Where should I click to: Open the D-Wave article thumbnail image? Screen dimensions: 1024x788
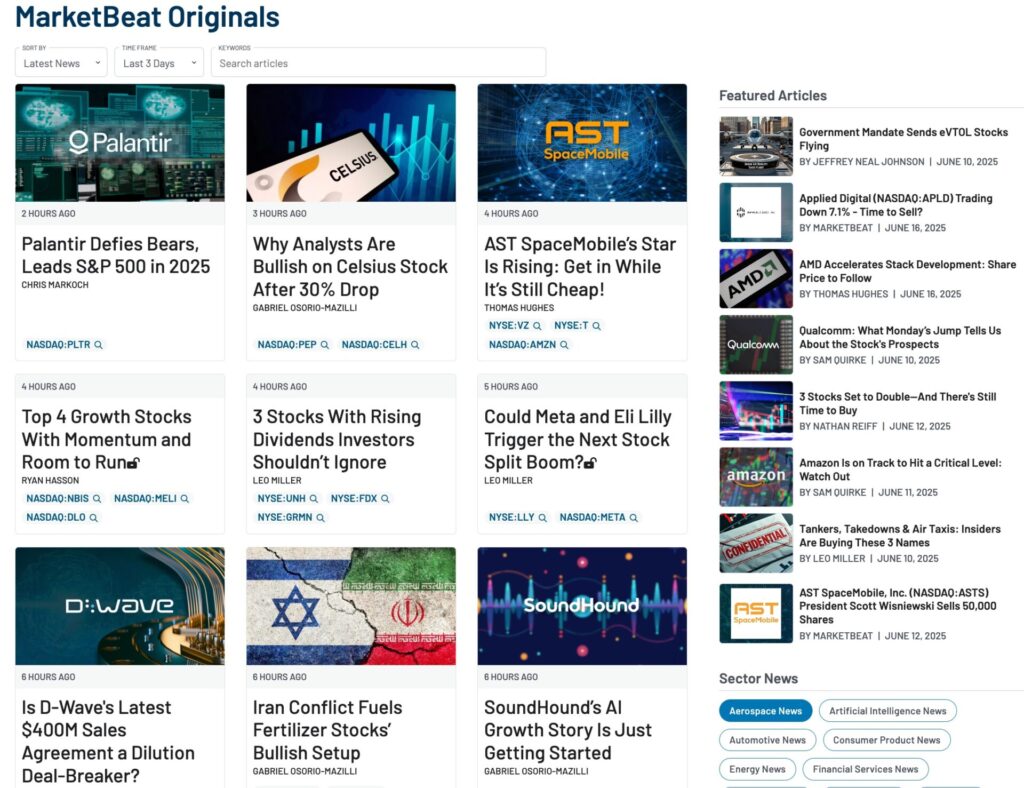click(x=120, y=606)
